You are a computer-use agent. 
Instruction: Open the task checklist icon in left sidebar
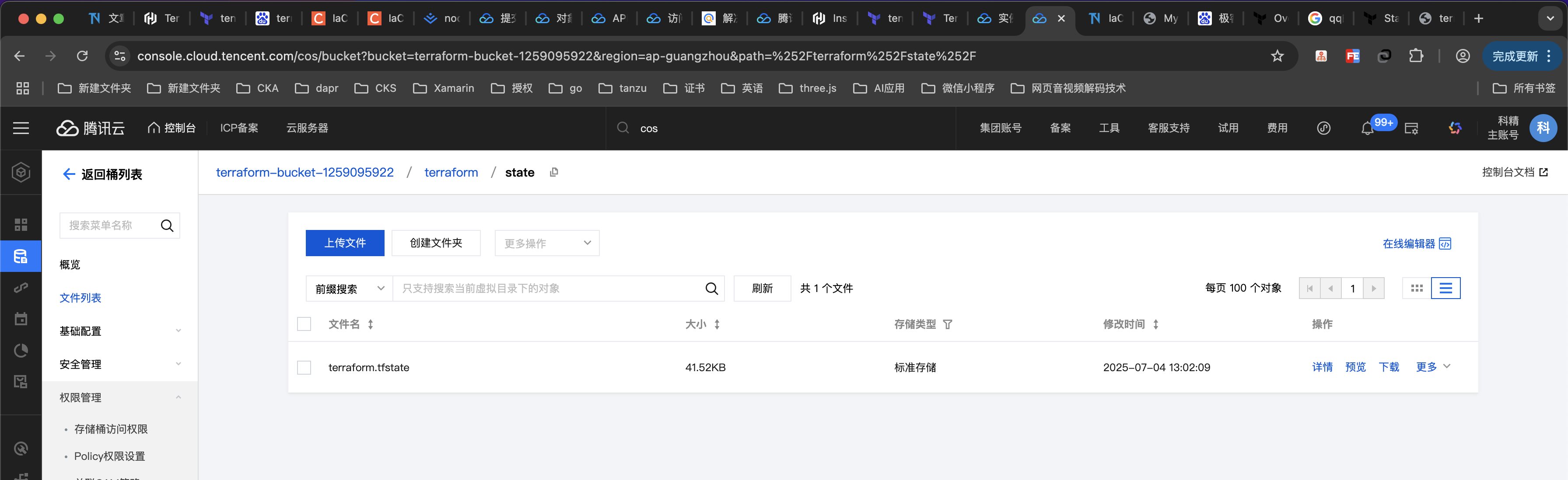(21, 382)
